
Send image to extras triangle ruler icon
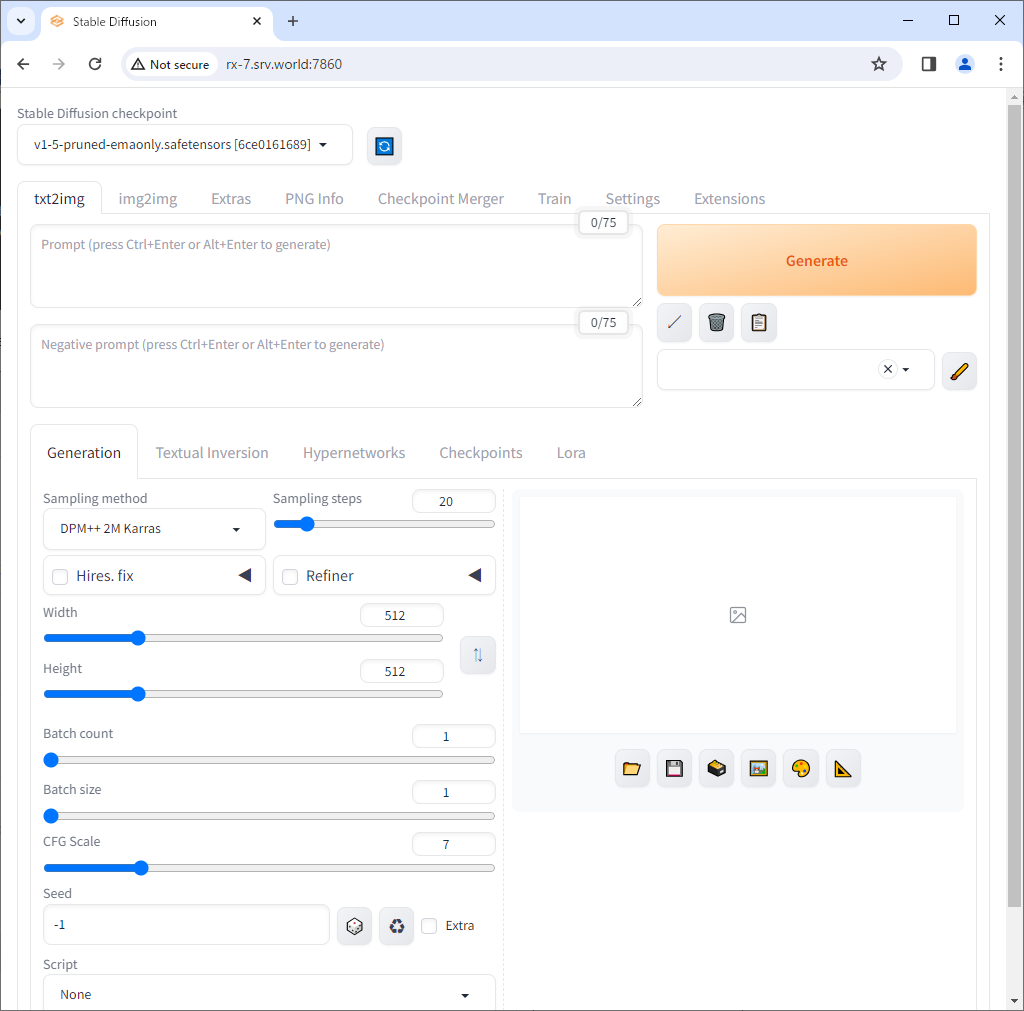tap(843, 768)
